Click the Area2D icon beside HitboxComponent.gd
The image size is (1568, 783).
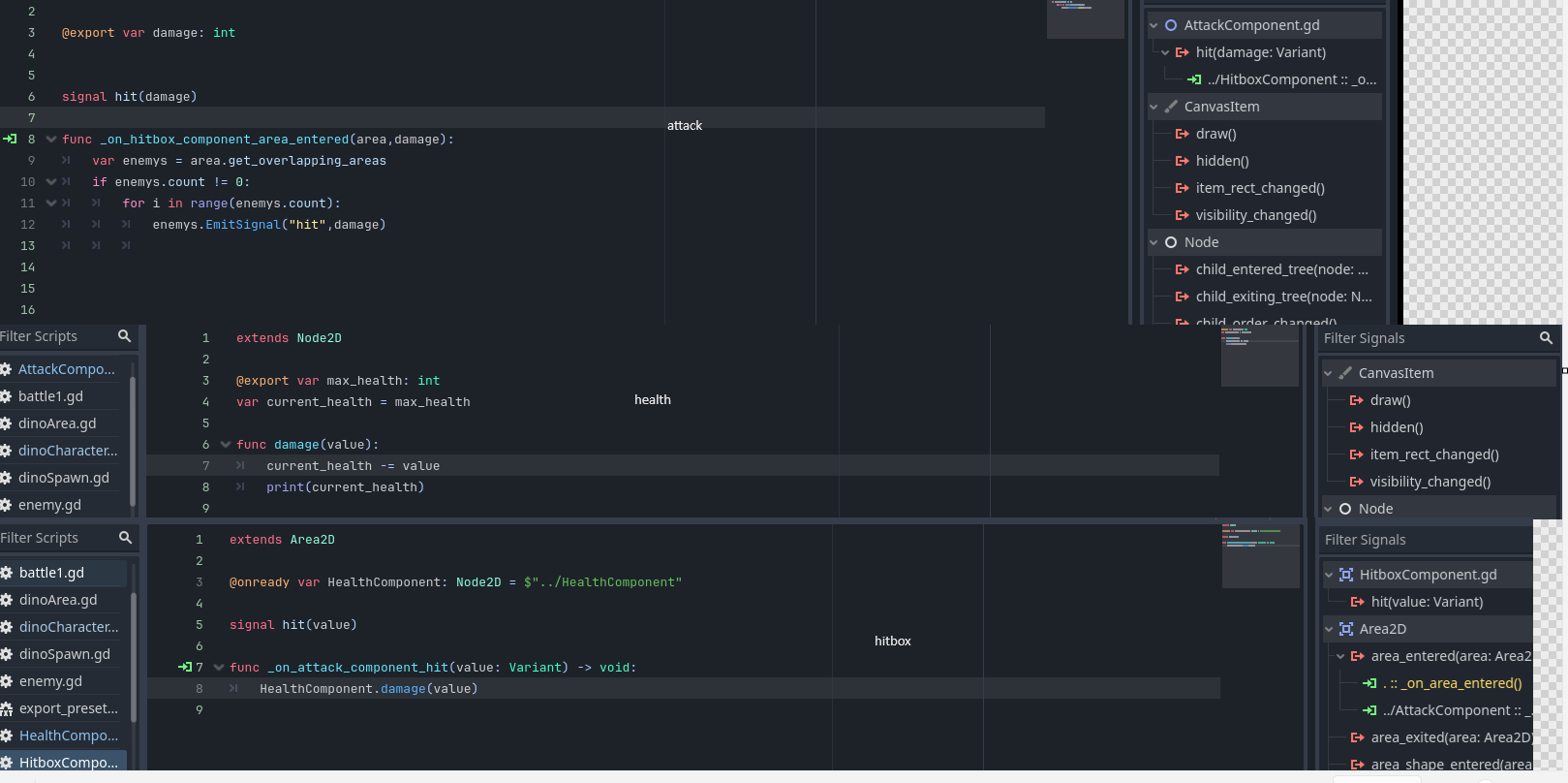click(1346, 575)
